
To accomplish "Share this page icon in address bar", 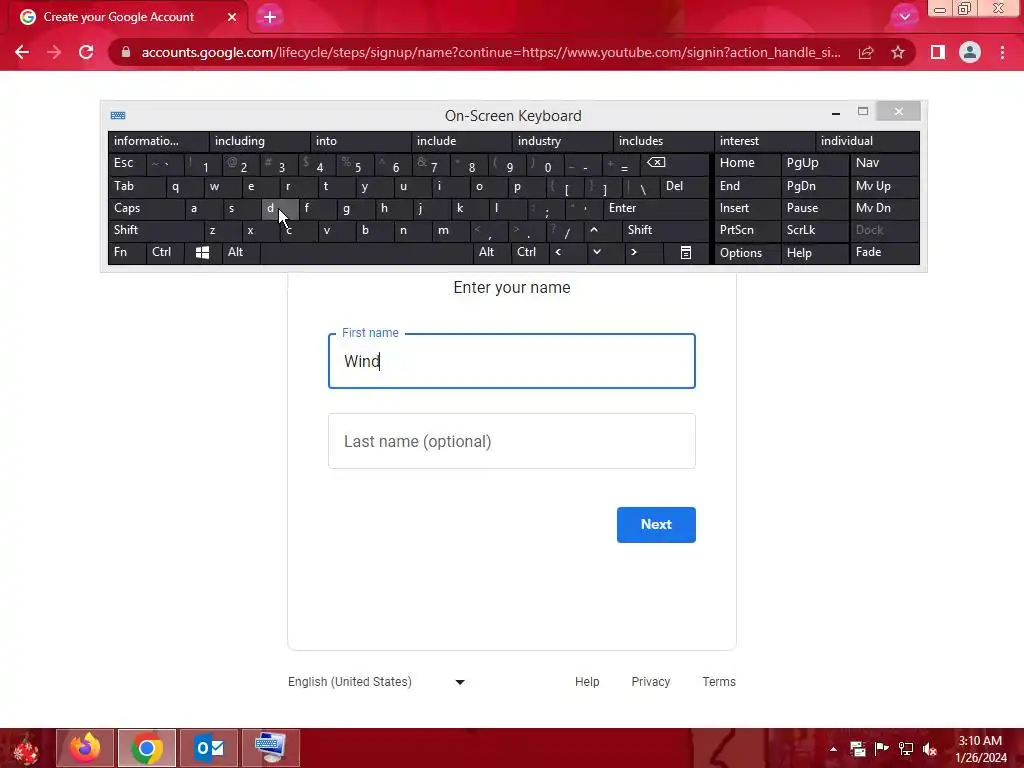I will [866, 52].
